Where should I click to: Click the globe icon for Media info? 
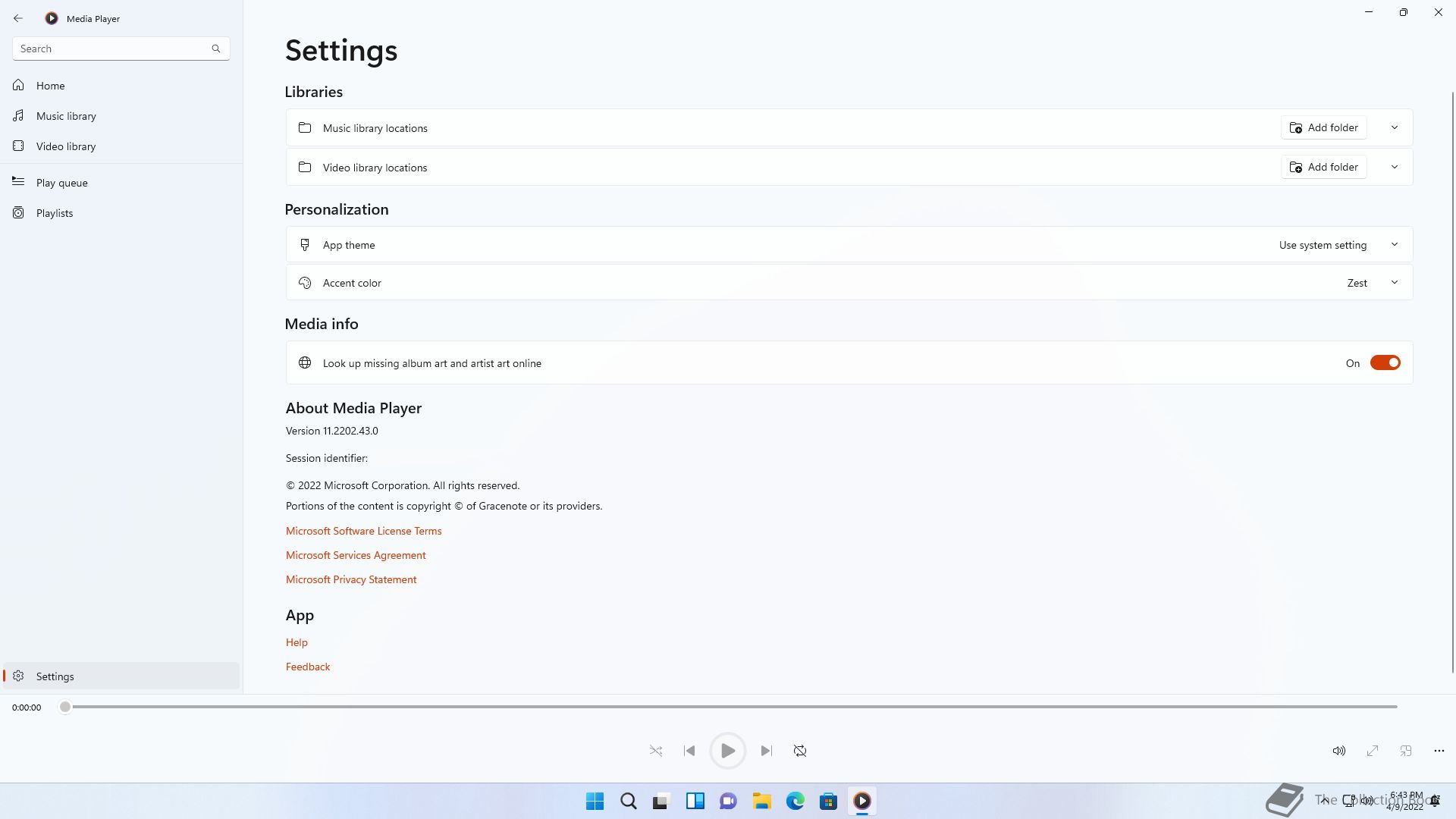[x=305, y=362]
